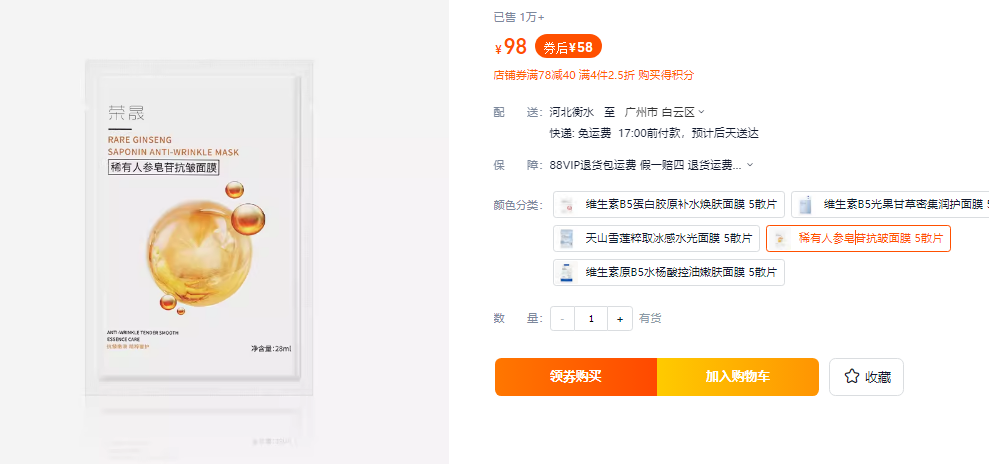The height and width of the screenshot is (464, 989).
Task: Click the 券后¥58 price badge
Action: (569, 47)
